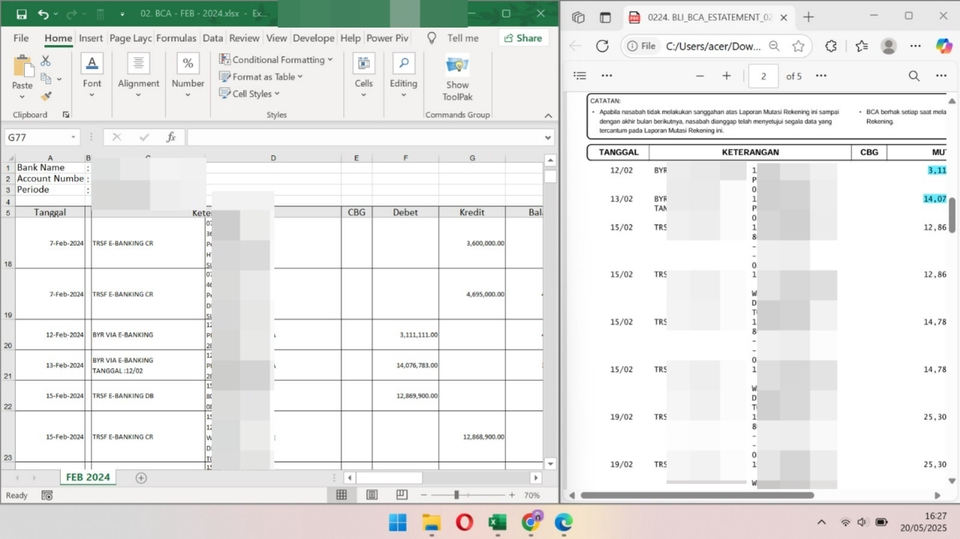Open the Data ribbon tab
Image resolution: width=960 pixels, height=539 pixels.
212,38
